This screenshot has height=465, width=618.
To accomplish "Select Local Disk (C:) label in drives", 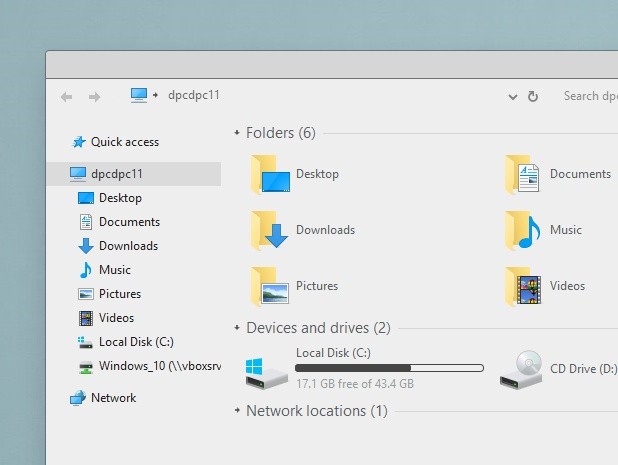I will point(333,353).
